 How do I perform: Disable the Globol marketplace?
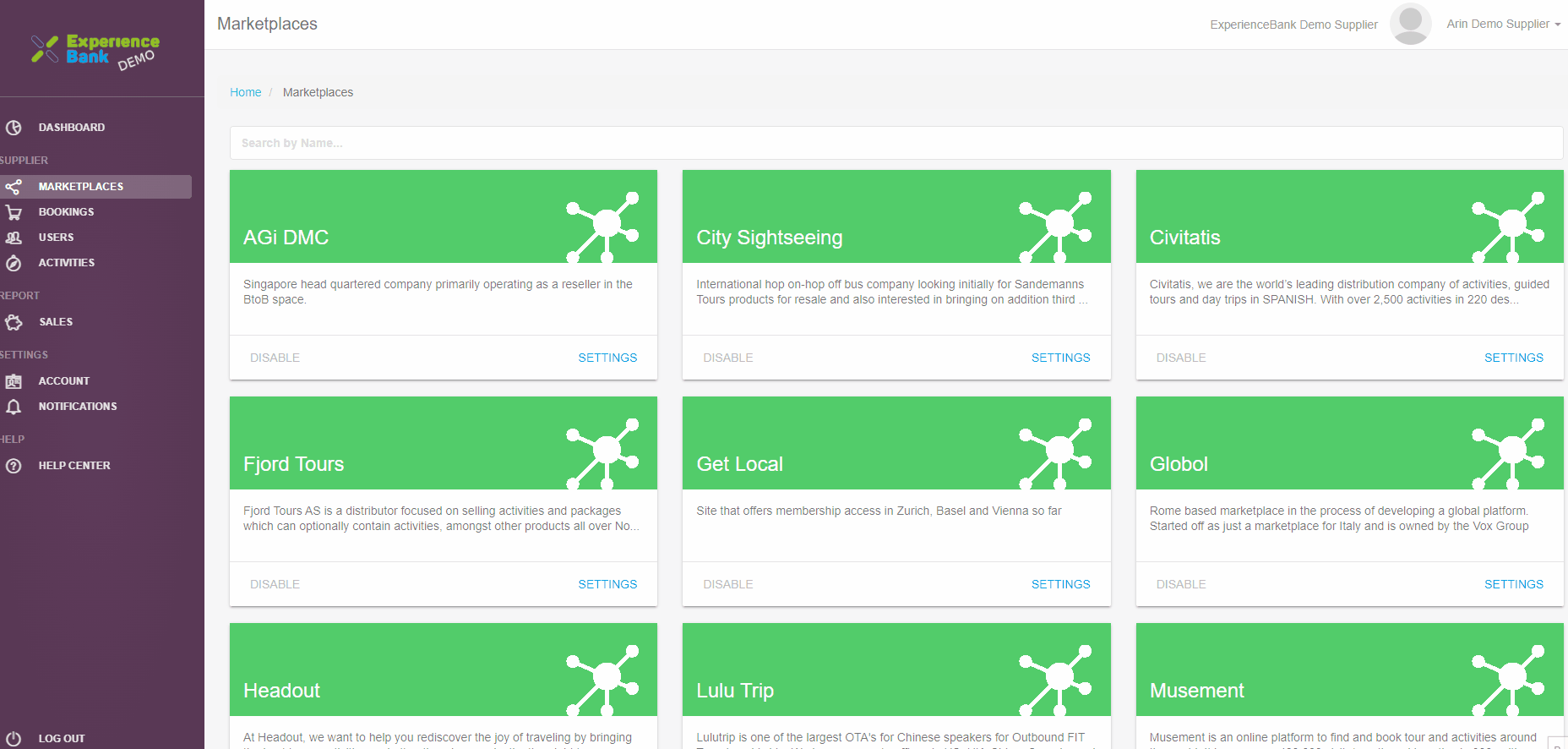(1180, 584)
